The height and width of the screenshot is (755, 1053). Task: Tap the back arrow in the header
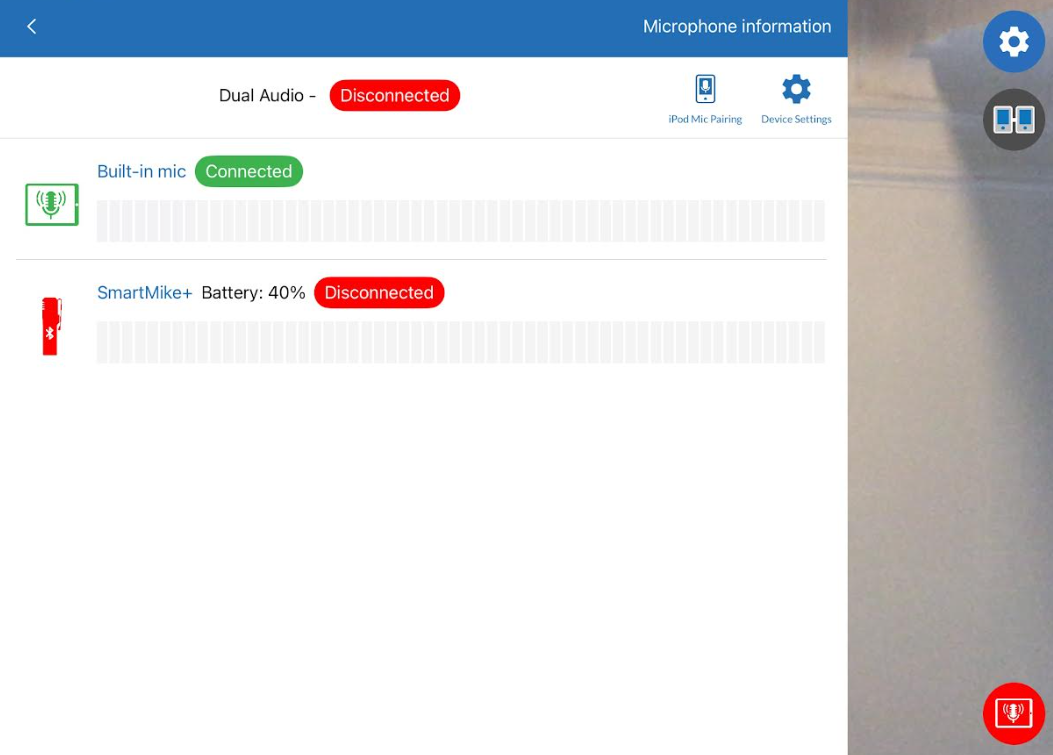click(32, 27)
